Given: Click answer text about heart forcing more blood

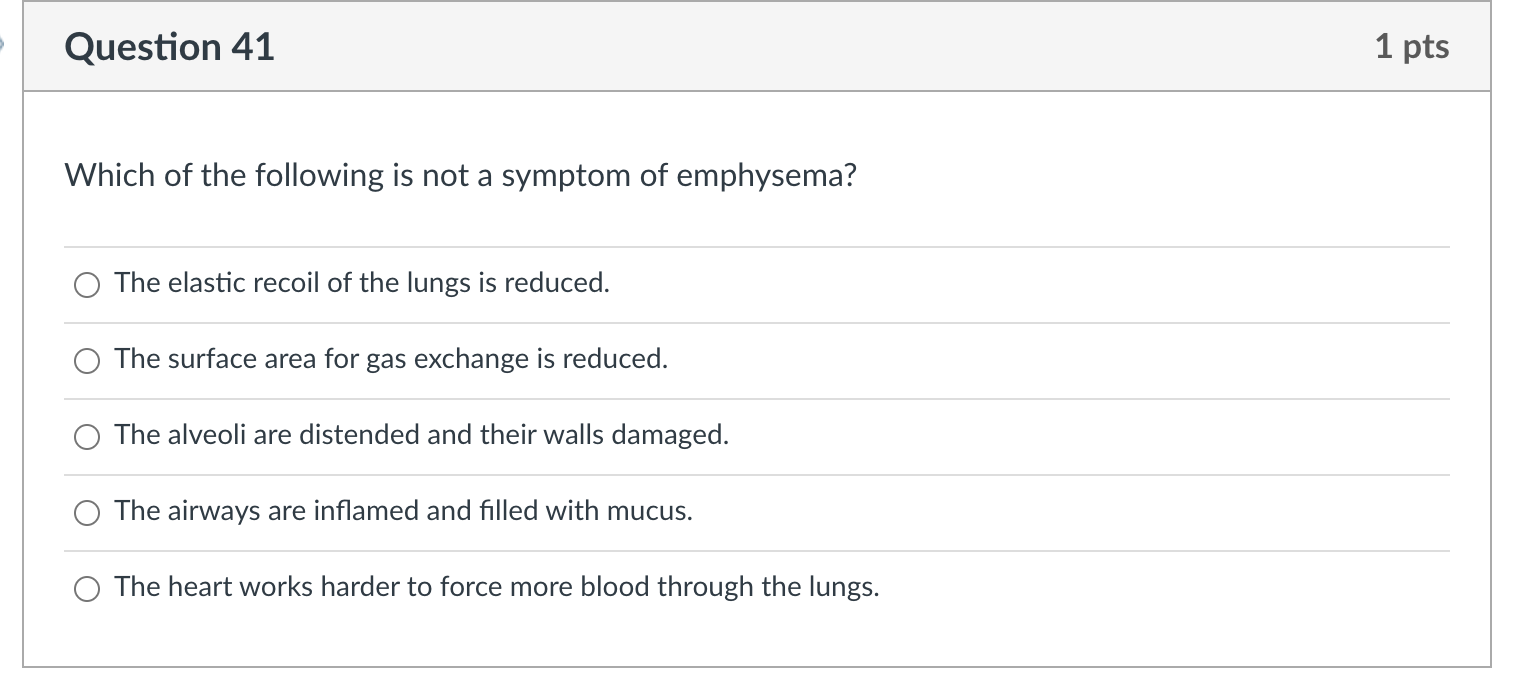Looking at the screenshot, I should click(x=497, y=588).
